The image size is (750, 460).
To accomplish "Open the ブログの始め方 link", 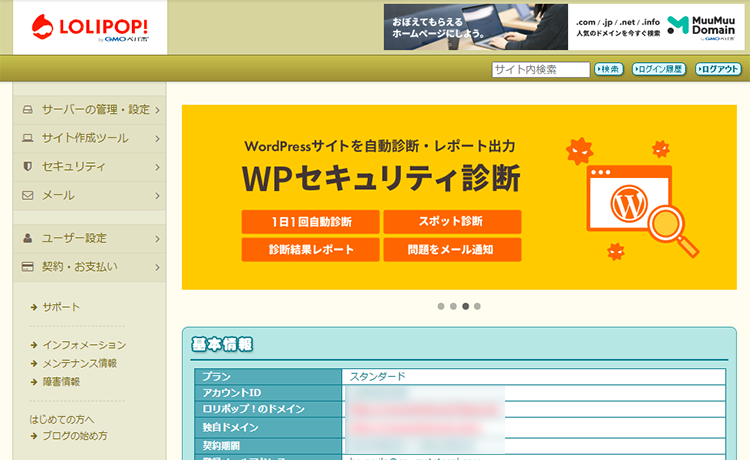I will click(75, 436).
